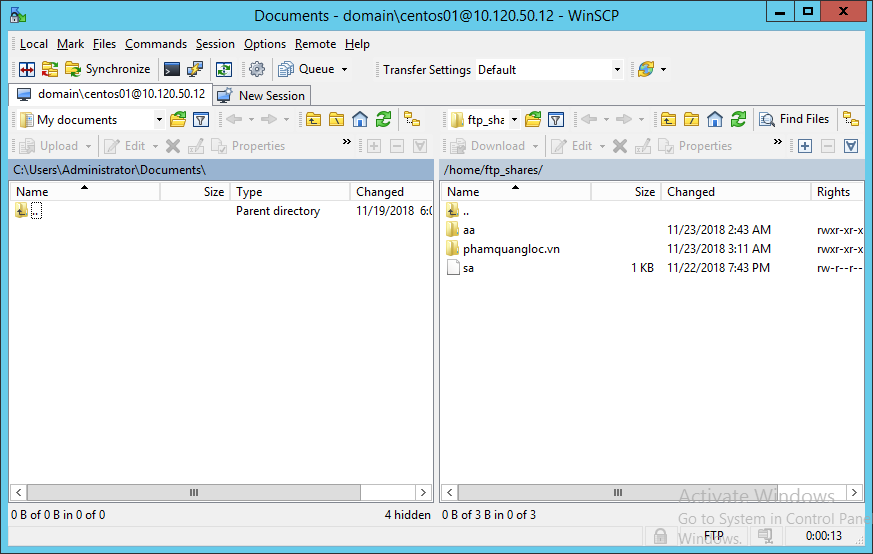Viewport: 873px width, 554px height.
Task: Click local panel parent directory icon
Action: pos(313,119)
